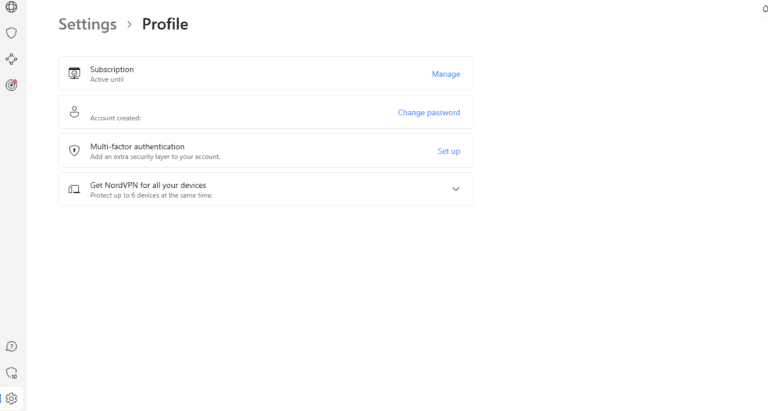Open Dark Web Monitor target icon

click(x=11, y=85)
